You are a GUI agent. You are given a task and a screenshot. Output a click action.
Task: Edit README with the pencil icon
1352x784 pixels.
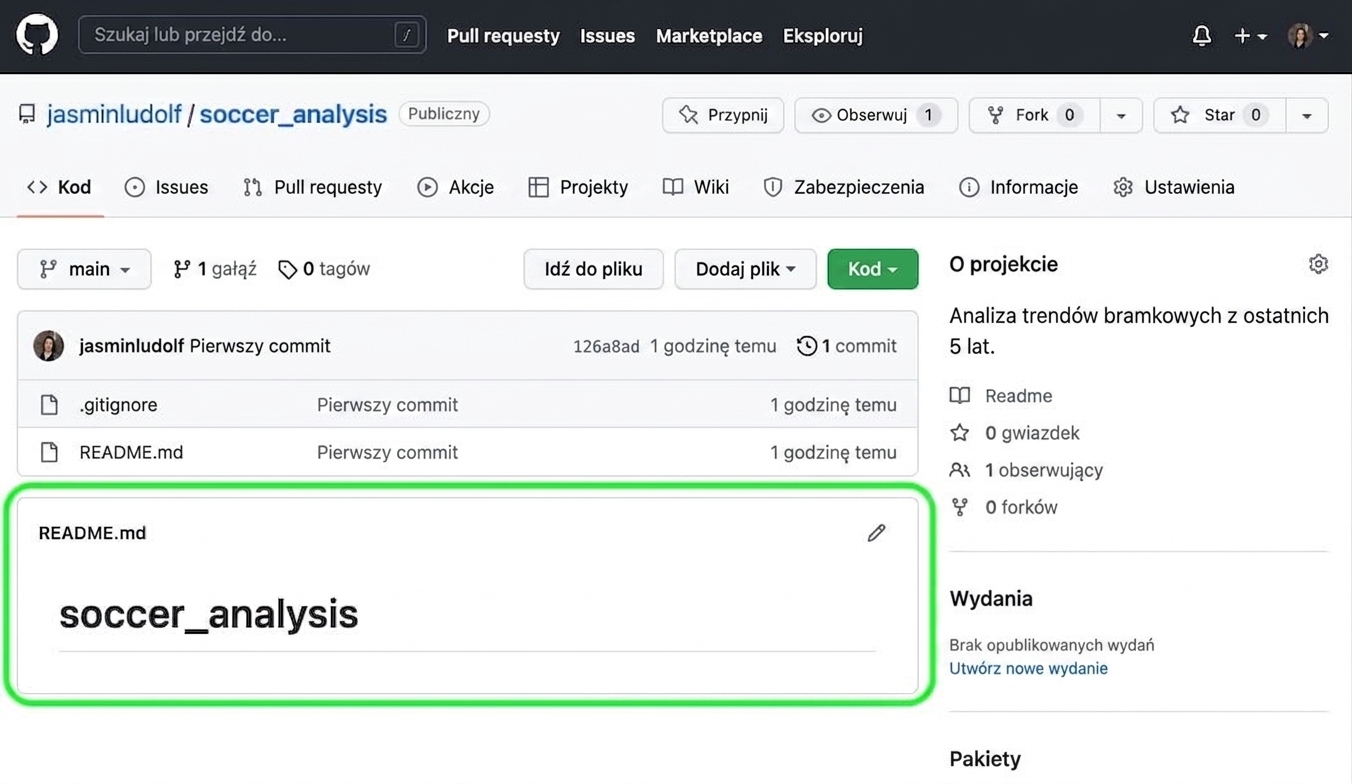(877, 533)
